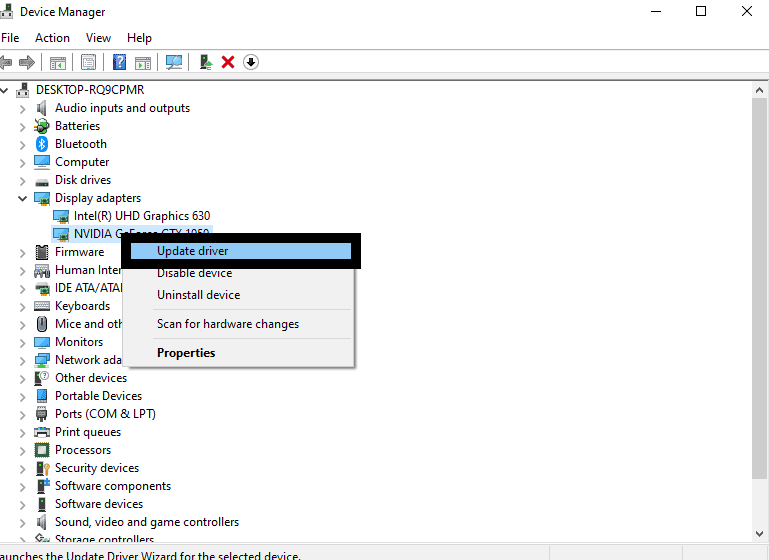Expand Sound, video and game controllers
Screen dimensions: 769x560
(23, 523)
